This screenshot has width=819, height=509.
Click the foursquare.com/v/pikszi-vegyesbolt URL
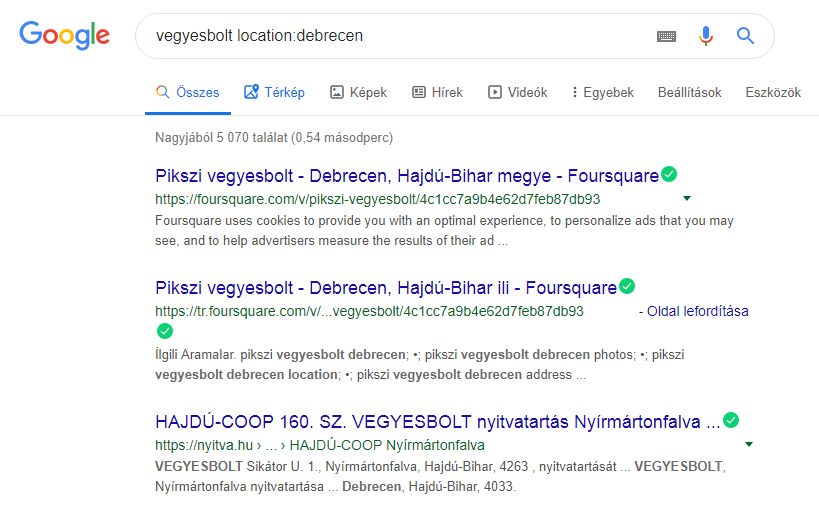(x=378, y=199)
